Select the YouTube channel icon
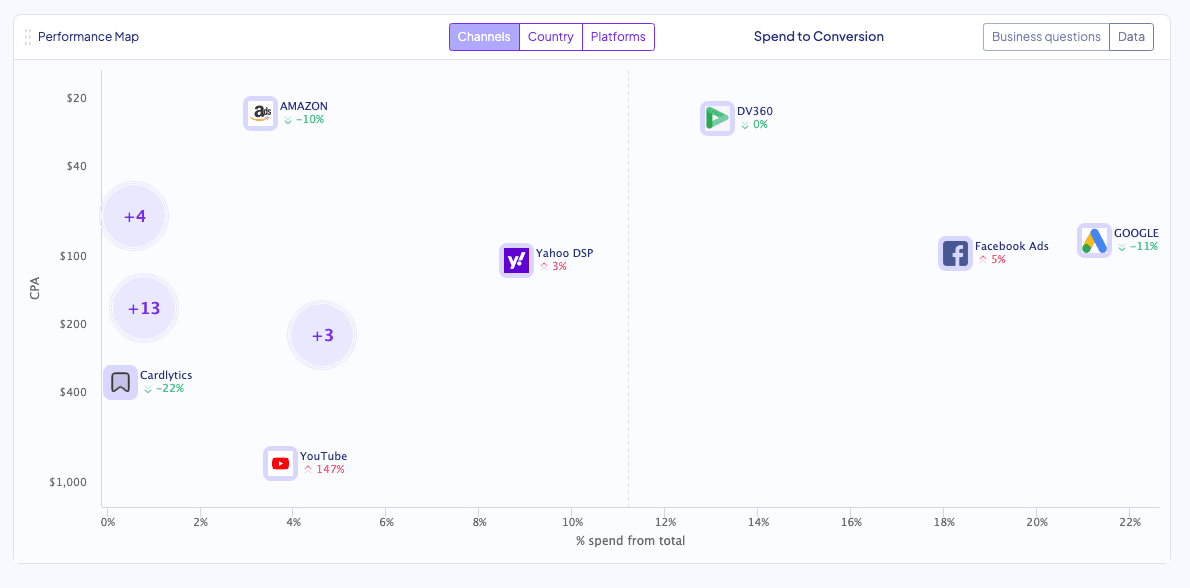This screenshot has height=588, width=1190. pyautogui.click(x=280, y=464)
